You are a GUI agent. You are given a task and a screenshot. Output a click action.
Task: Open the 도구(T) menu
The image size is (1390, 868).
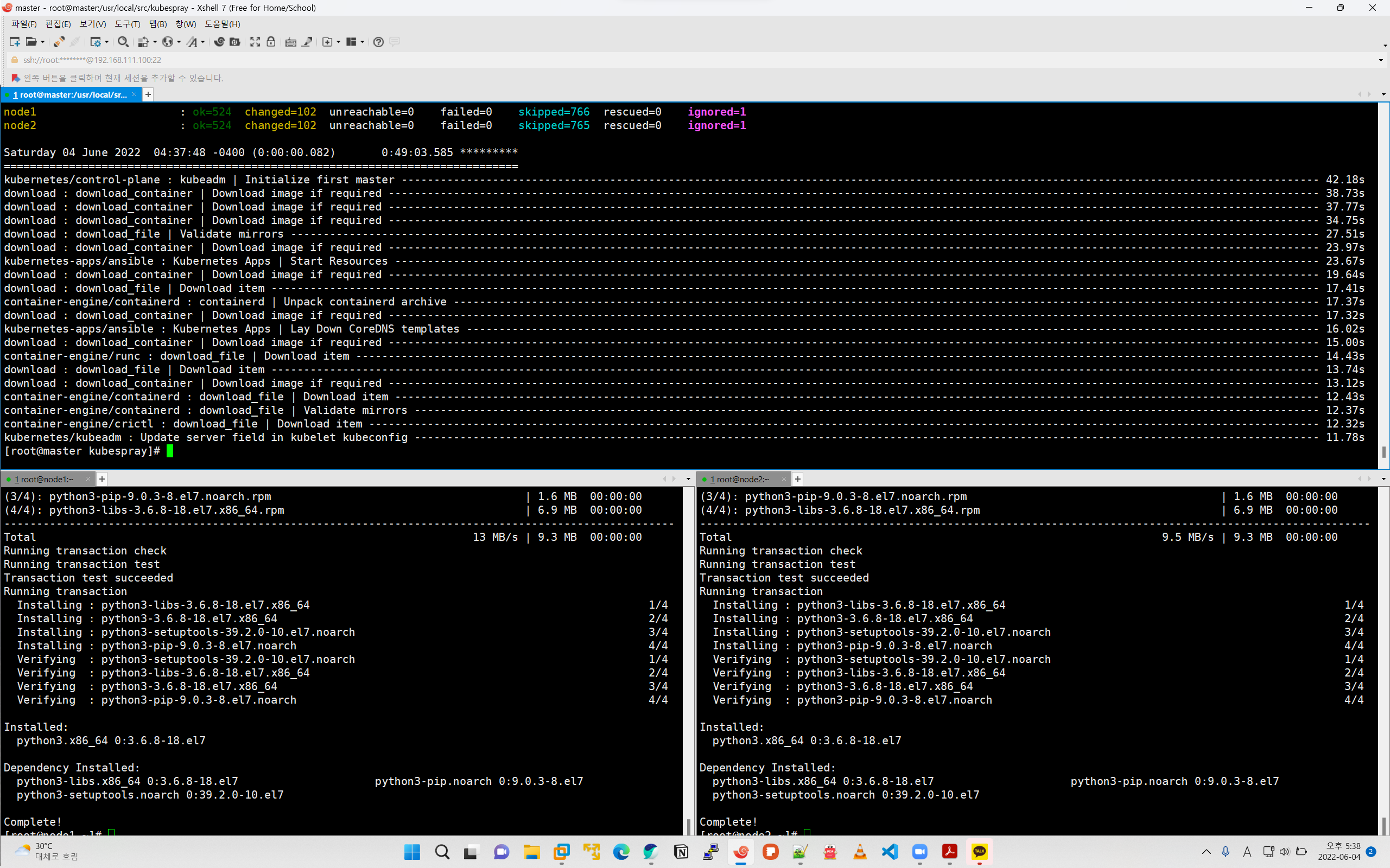click(127, 24)
